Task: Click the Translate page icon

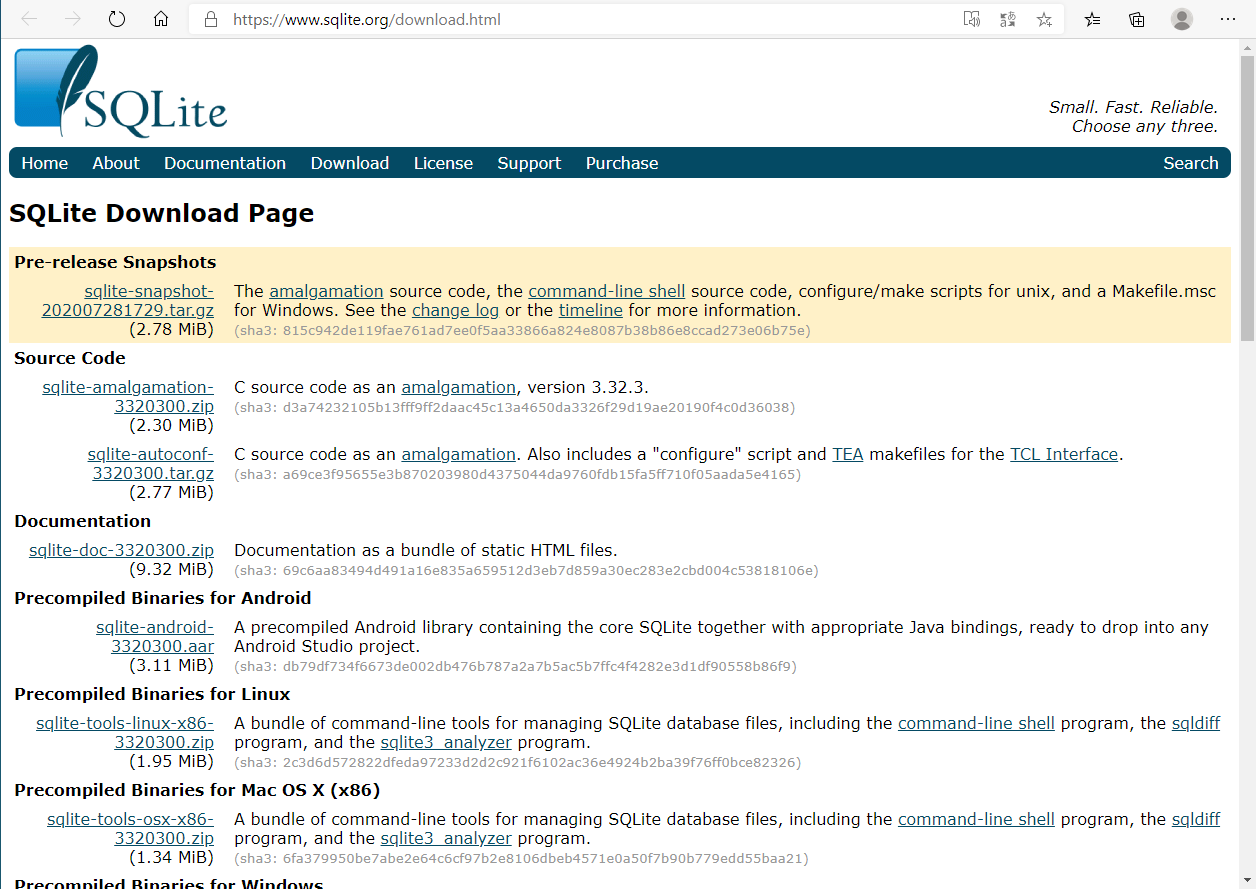Action: point(1008,19)
